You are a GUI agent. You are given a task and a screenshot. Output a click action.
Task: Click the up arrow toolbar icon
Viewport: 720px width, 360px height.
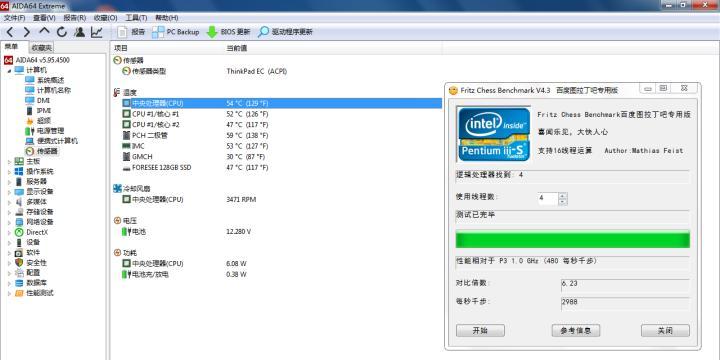pyautogui.click(x=44, y=32)
